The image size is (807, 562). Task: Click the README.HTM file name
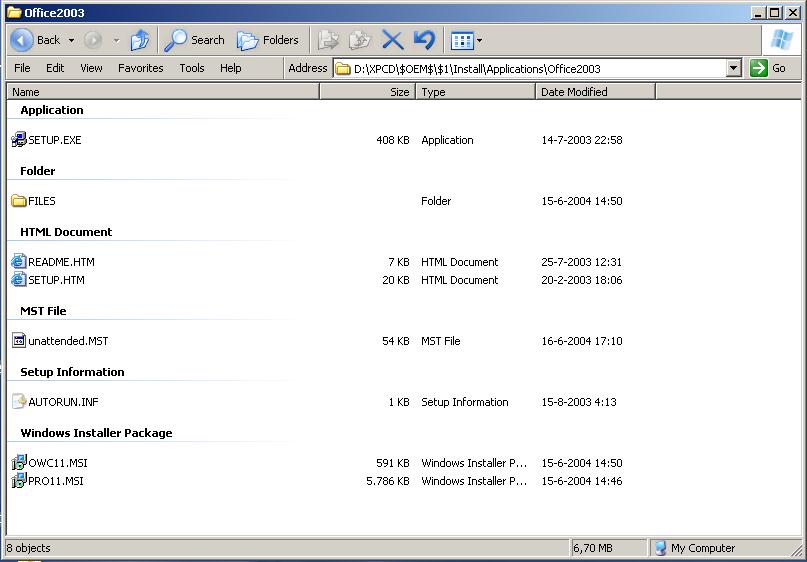click(x=61, y=262)
